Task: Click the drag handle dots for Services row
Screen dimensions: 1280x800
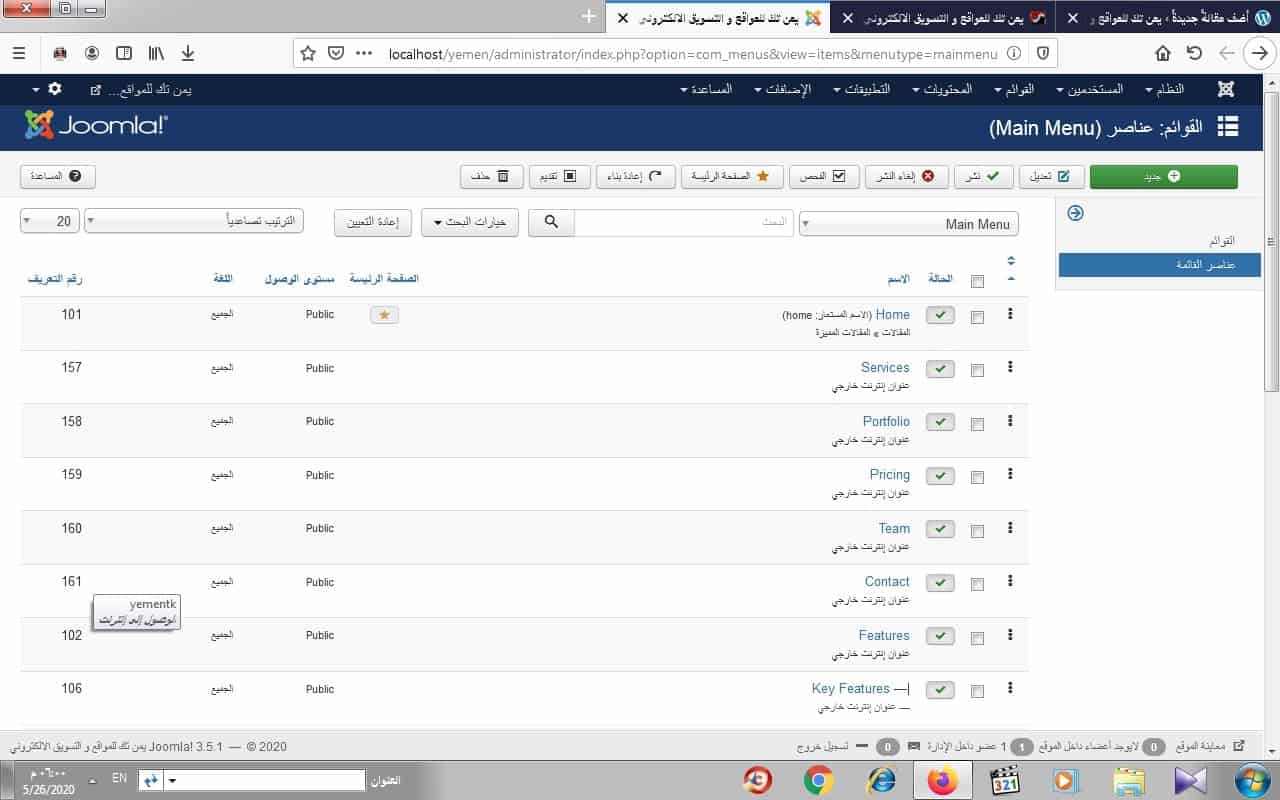Action: coord(1010,367)
